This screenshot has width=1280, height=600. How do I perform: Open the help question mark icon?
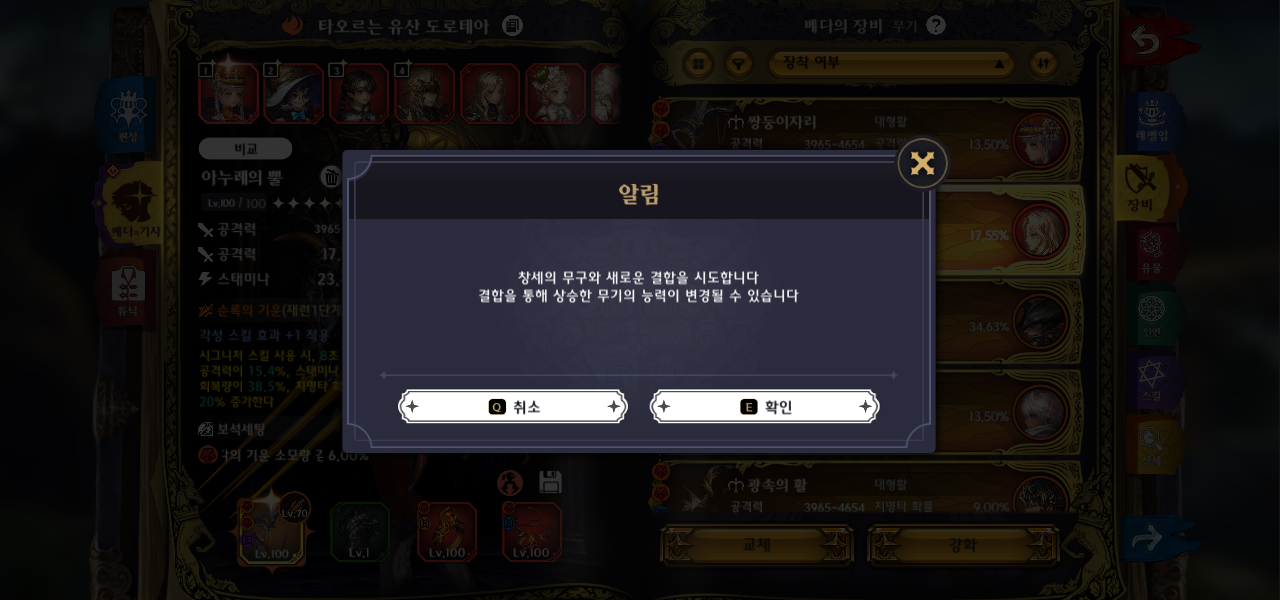click(936, 26)
